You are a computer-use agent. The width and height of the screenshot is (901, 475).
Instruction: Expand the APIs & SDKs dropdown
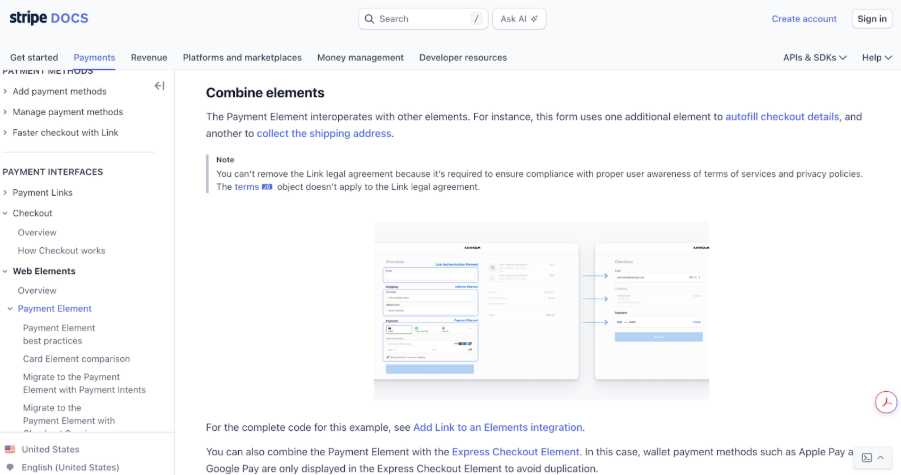point(815,58)
